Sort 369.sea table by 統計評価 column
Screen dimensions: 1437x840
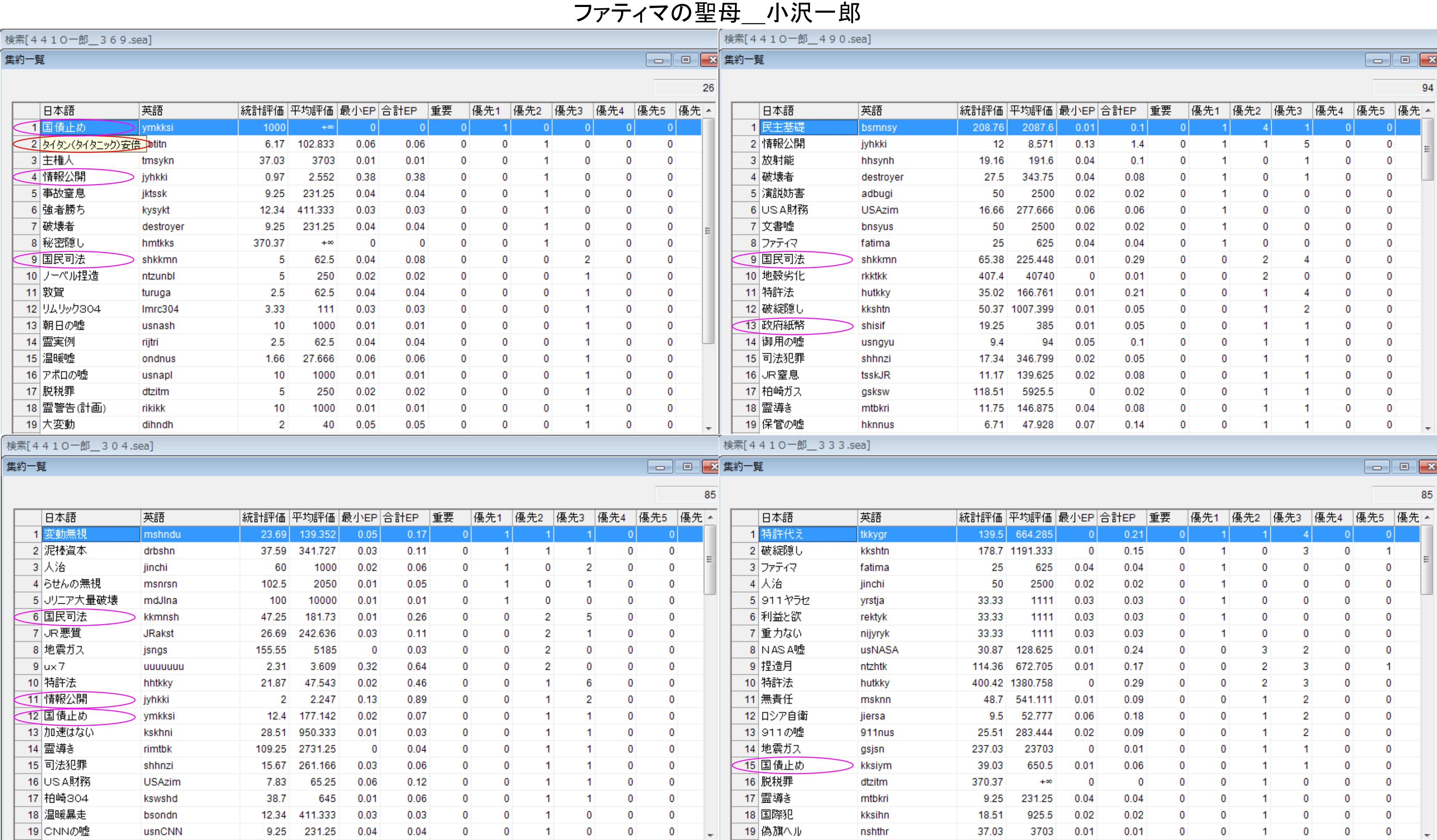[x=262, y=111]
